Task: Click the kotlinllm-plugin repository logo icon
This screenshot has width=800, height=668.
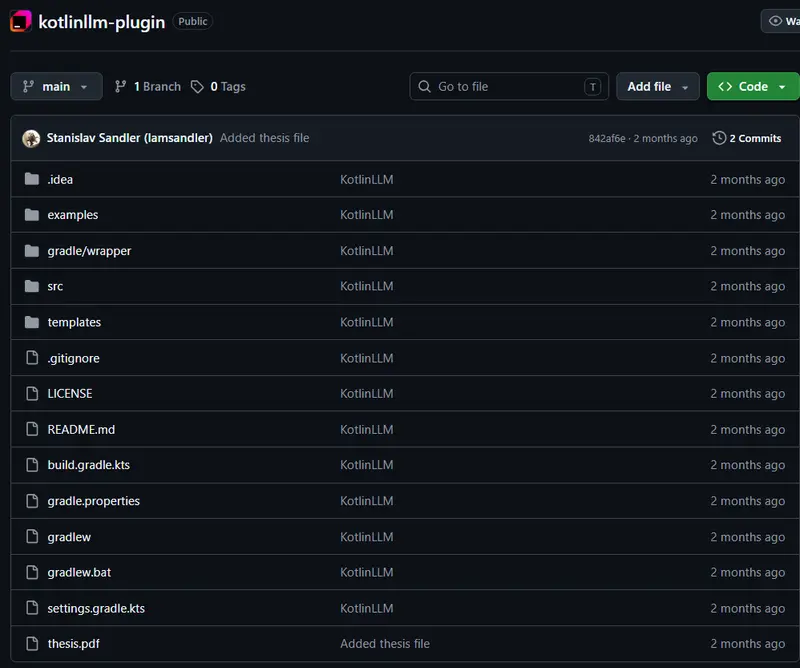Action: pos(20,21)
